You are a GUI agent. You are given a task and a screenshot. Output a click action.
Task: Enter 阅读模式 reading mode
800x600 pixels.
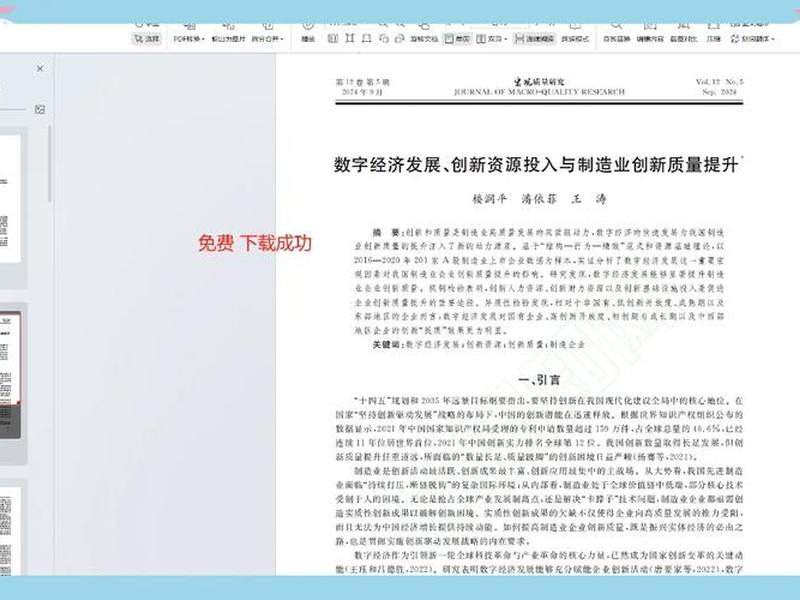click(575, 38)
